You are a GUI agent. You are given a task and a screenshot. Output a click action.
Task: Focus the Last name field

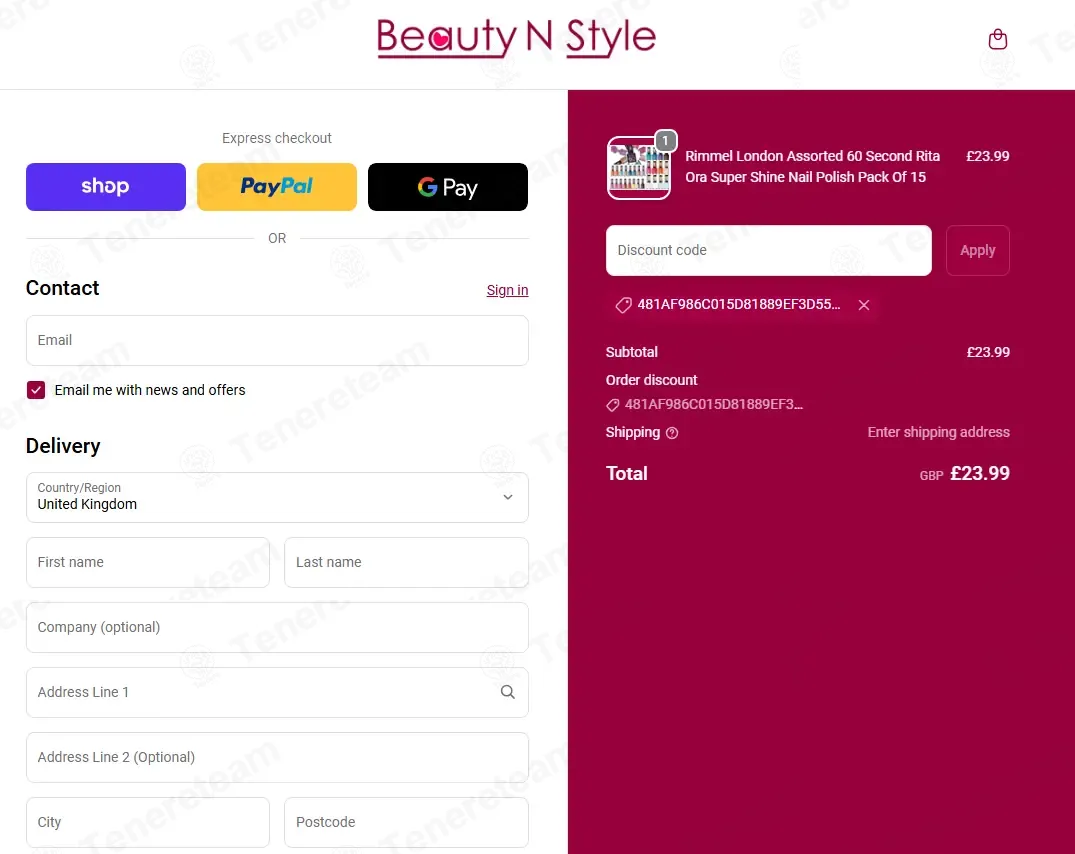(x=407, y=562)
